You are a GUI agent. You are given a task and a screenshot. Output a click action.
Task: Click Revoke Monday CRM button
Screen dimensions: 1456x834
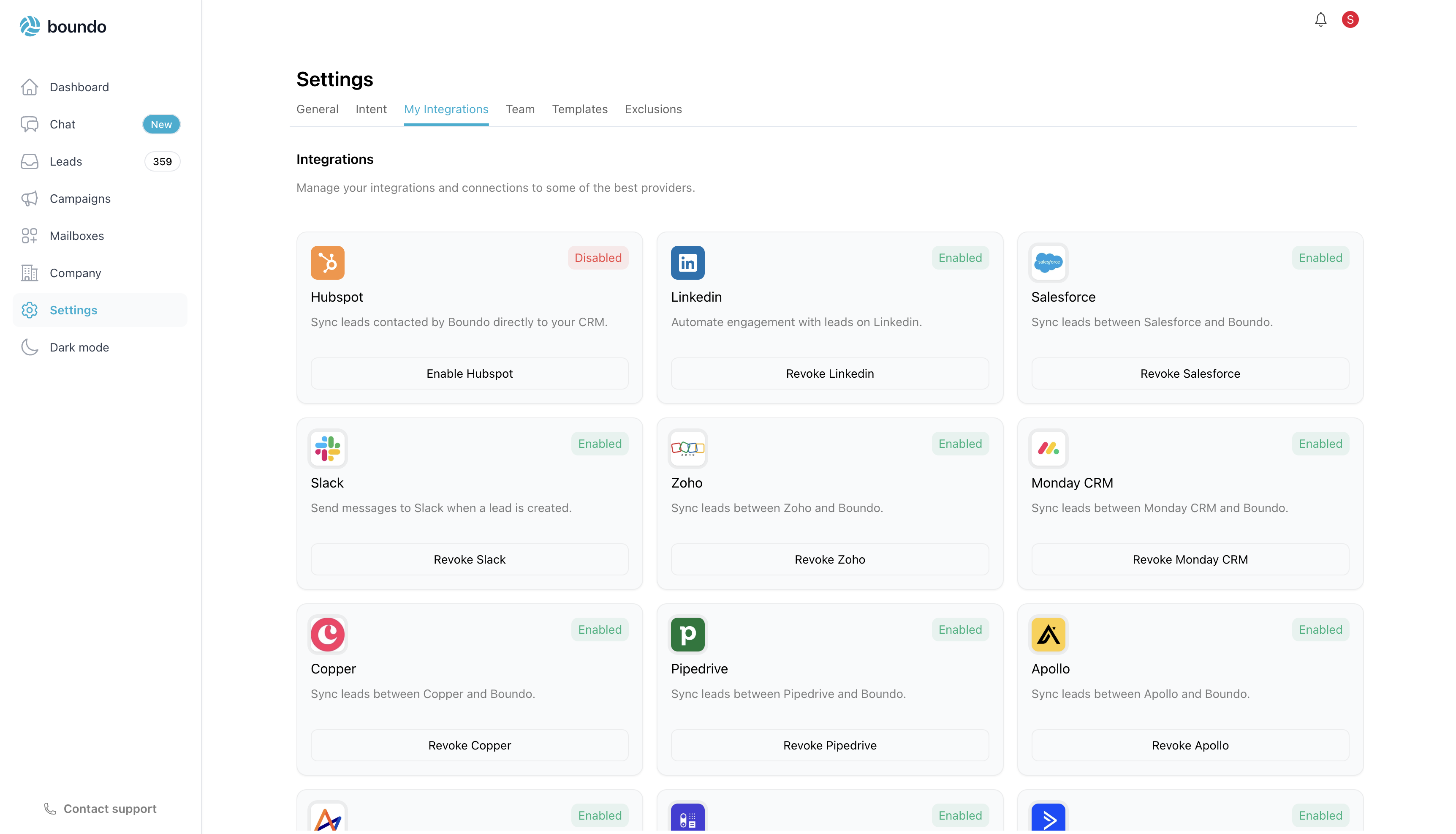tap(1190, 559)
